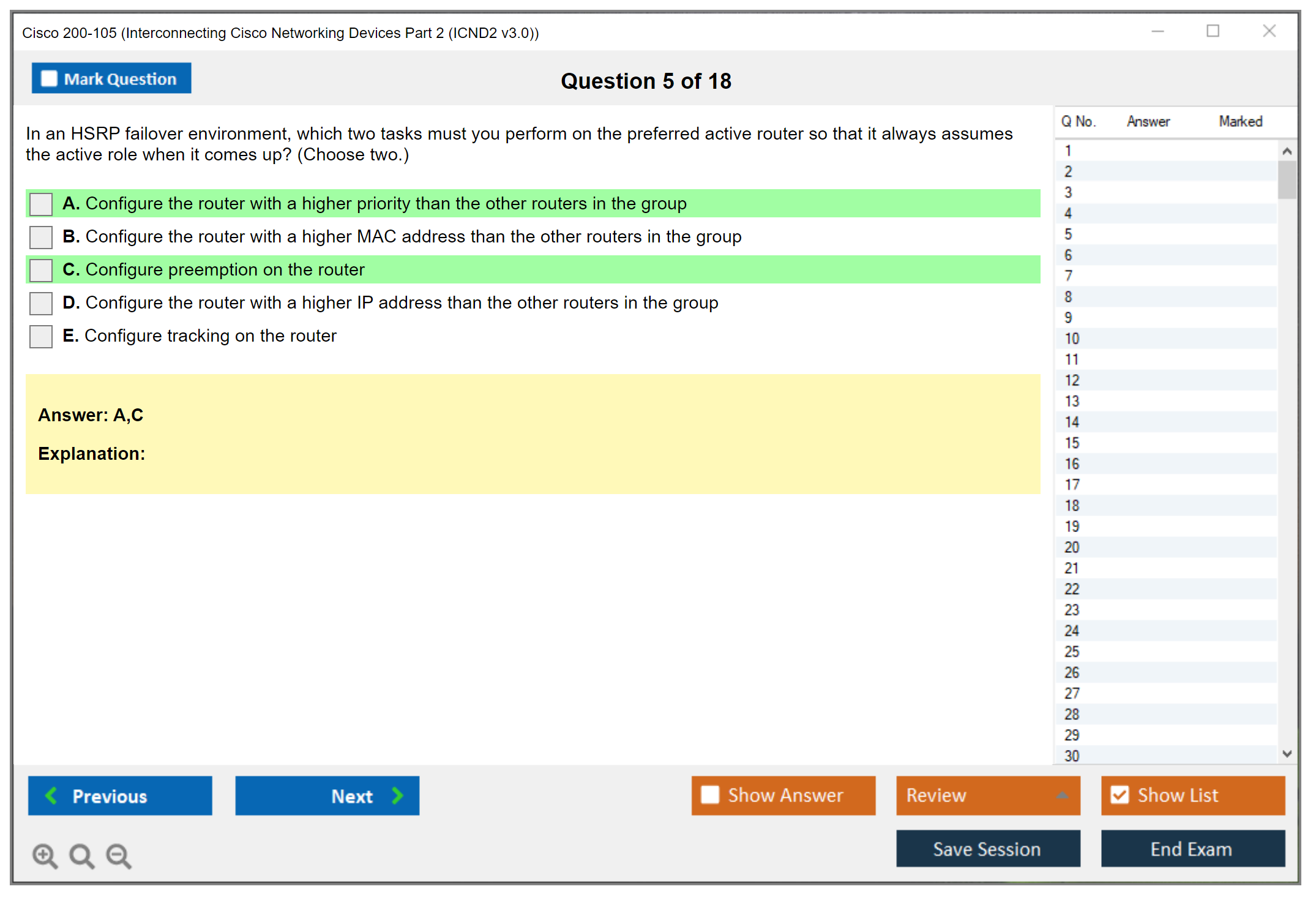Check option E configure tracking checkbox
The width and height of the screenshot is (1316, 900).
pyautogui.click(x=41, y=336)
